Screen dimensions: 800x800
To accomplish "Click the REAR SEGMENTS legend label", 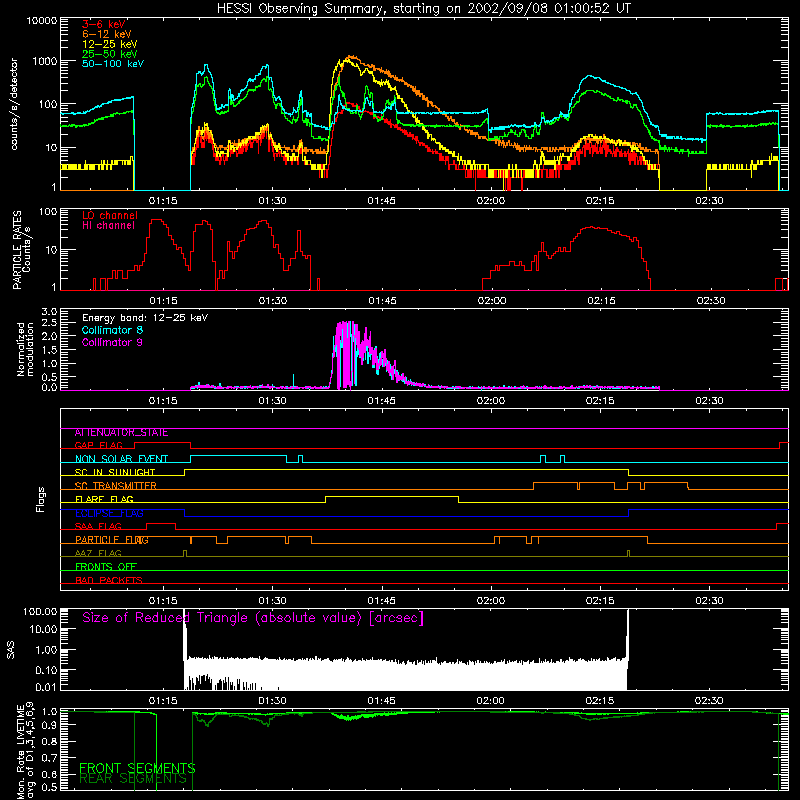I will (x=133, y=779).
